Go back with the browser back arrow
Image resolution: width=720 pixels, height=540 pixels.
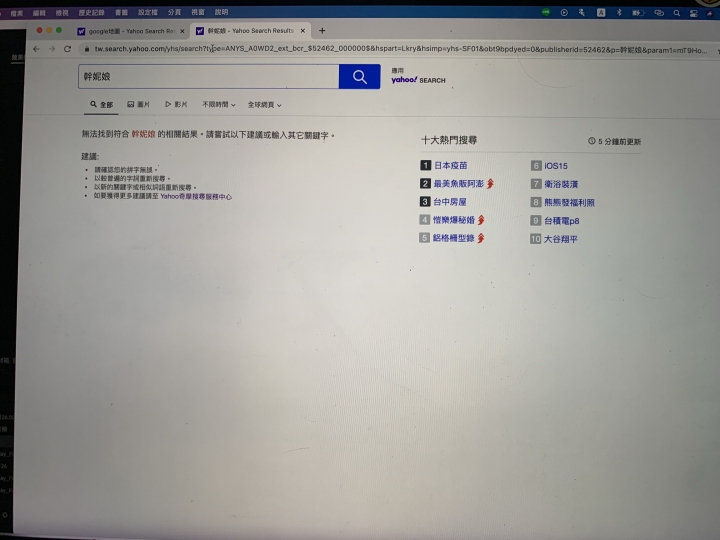(x=36, y=49)
